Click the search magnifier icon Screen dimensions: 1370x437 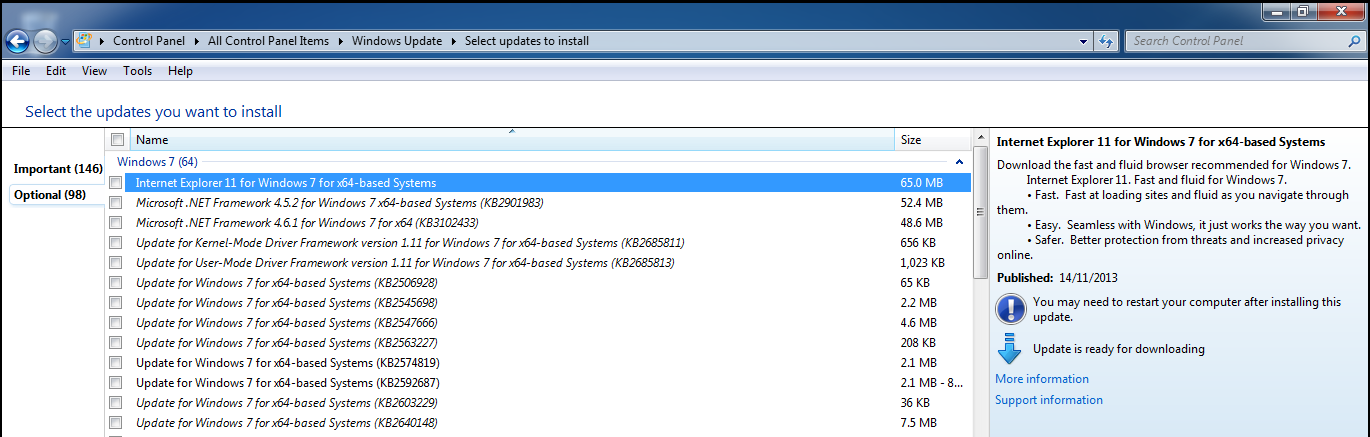[1354, 41]
